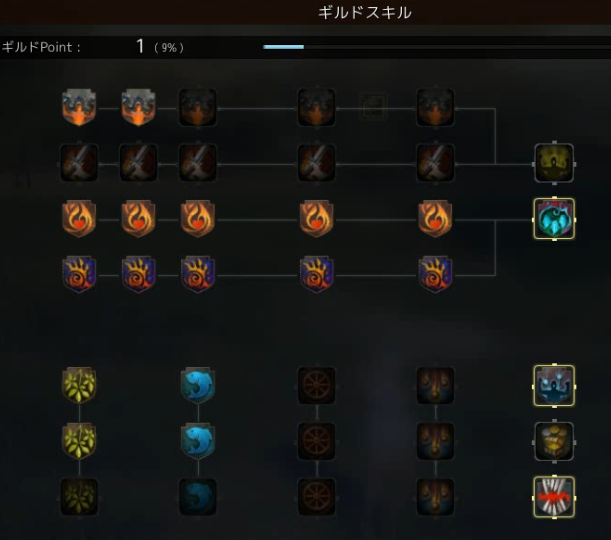Click the red and white claw skill icon

click(x=554, y=497)
